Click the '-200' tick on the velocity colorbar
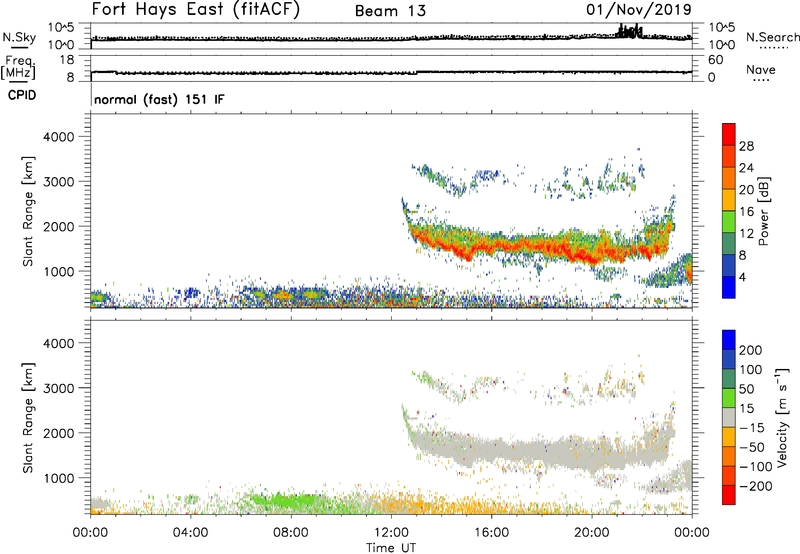The height and width of the screenshot is (554, 800). coord(754,486)
